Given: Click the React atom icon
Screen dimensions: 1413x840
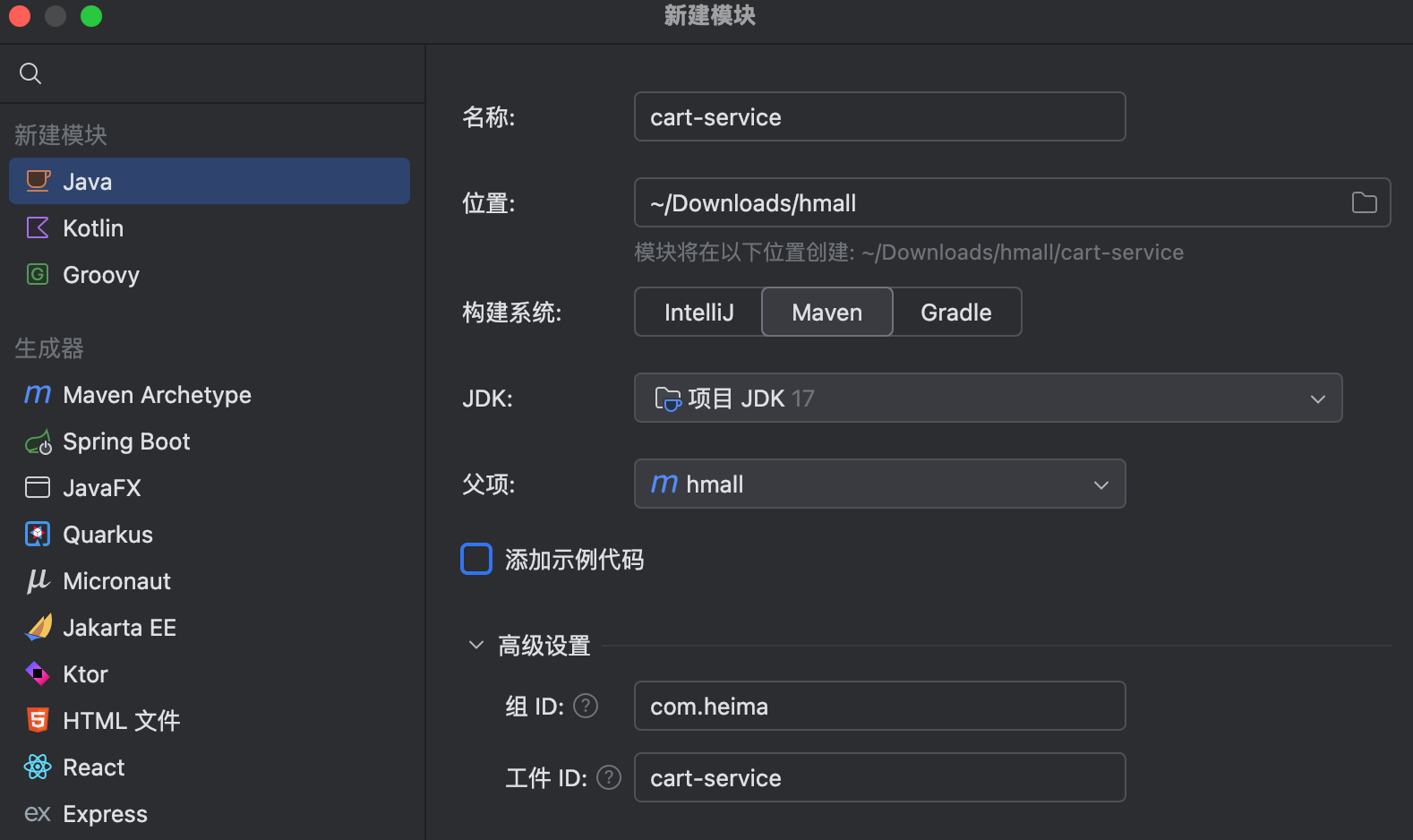Looking at the screenshot, I should click(x=38, y=767).
